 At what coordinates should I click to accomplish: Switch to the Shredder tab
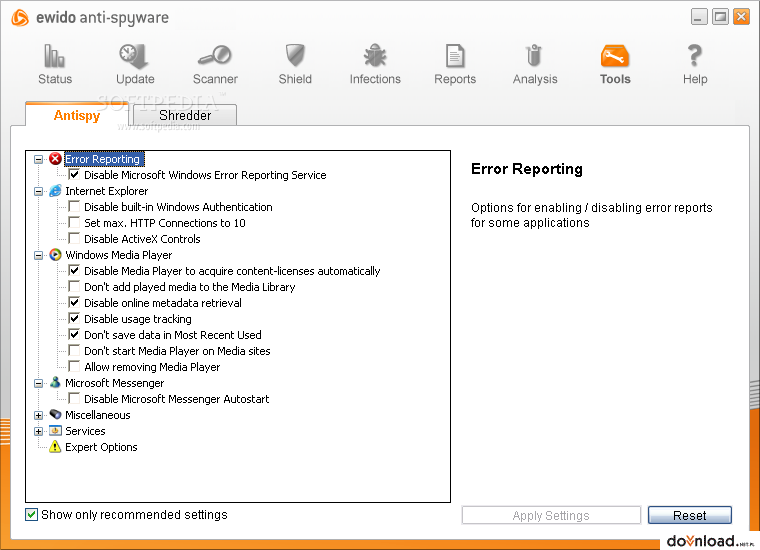coord(185,115)
